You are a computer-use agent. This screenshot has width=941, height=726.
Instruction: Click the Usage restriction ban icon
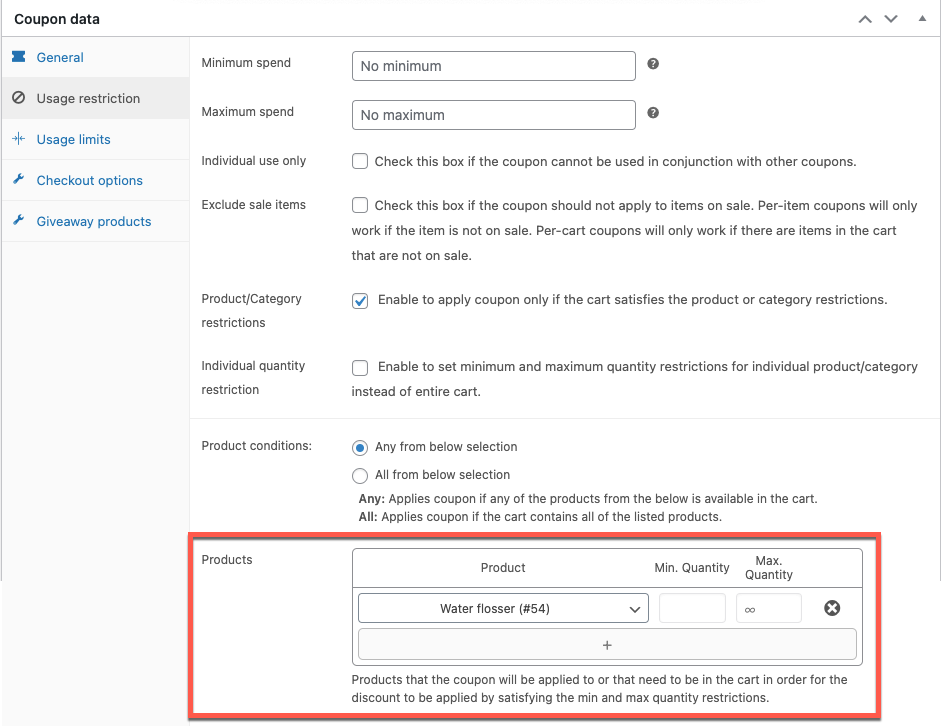19,97
